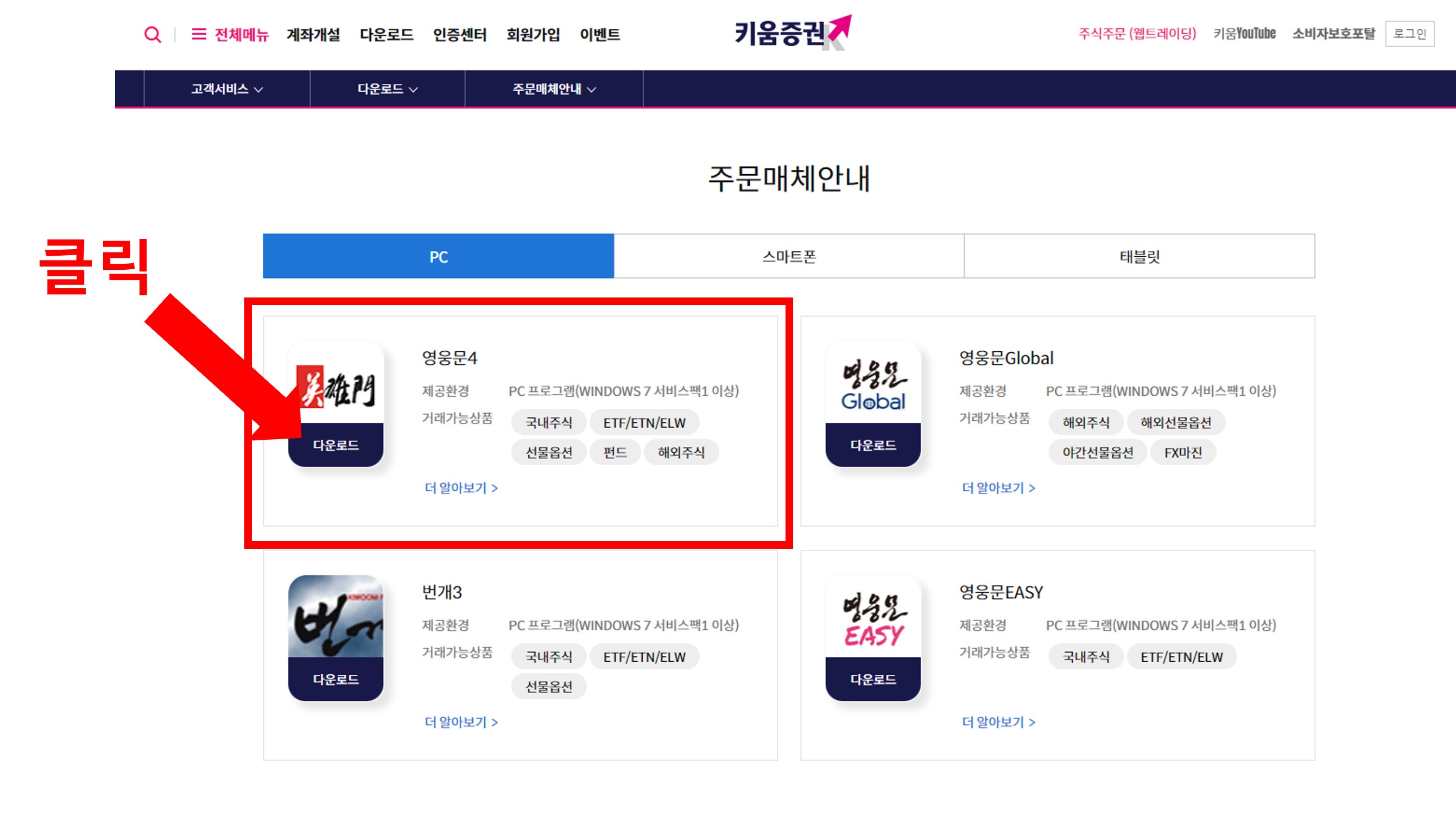
Task: Click the 선물옵션 tag under 번개3
Action: pyautogui.click(x=548, y=687)
